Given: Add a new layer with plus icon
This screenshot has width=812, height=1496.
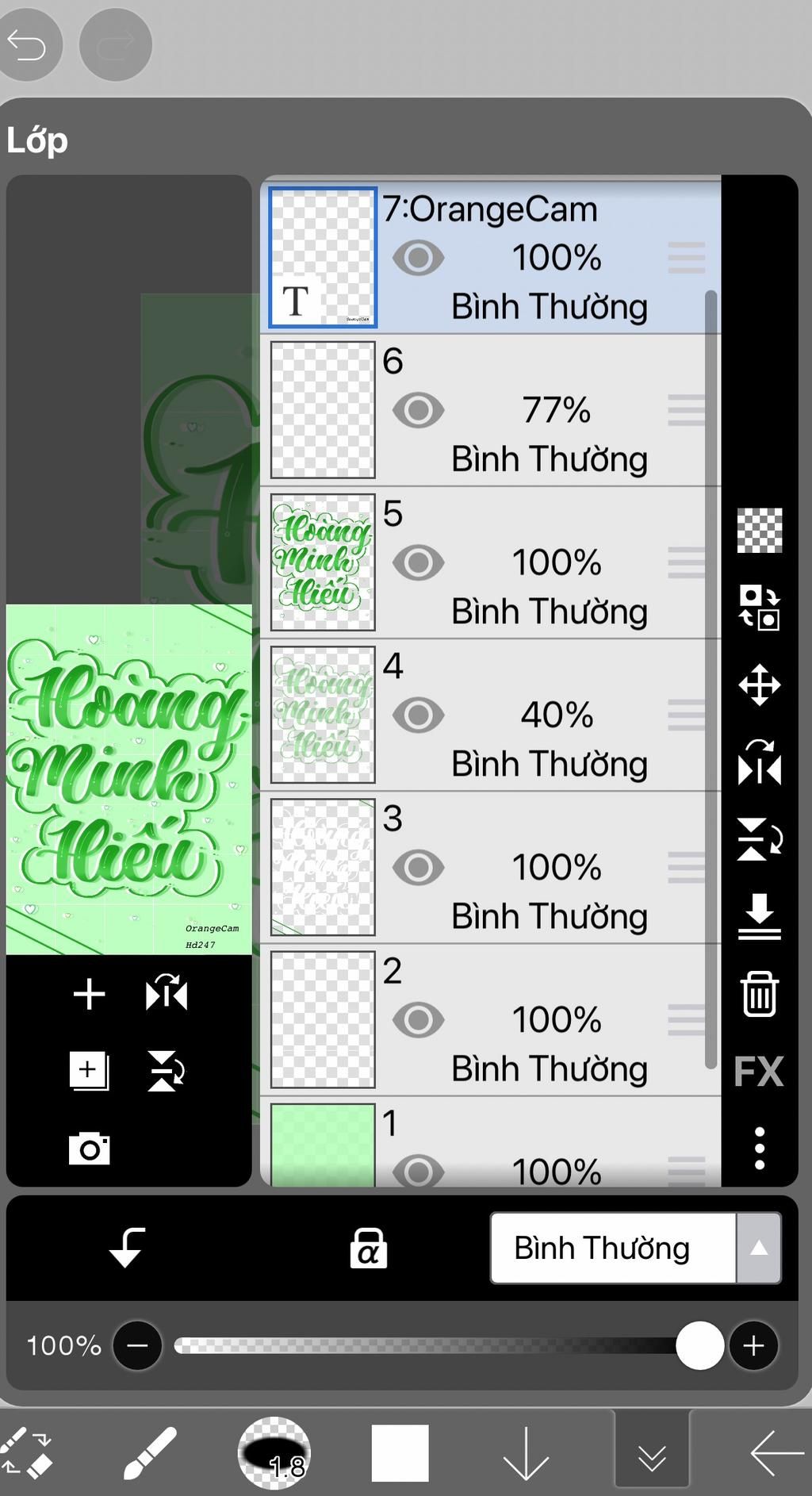Looking at the screenshot, I should 90,994.
